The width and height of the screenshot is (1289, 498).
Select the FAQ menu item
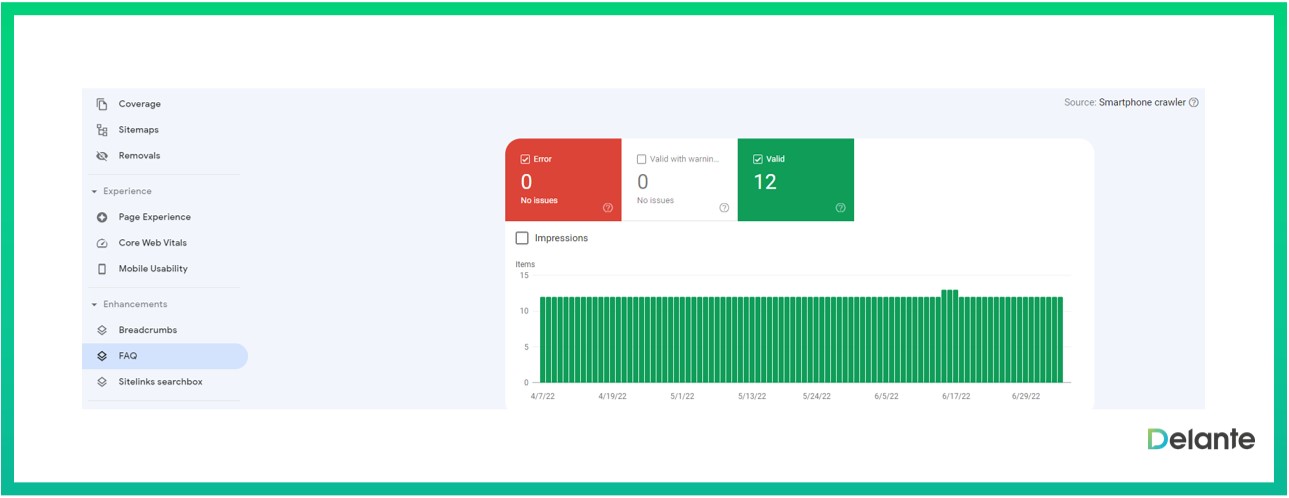[165, 356]
